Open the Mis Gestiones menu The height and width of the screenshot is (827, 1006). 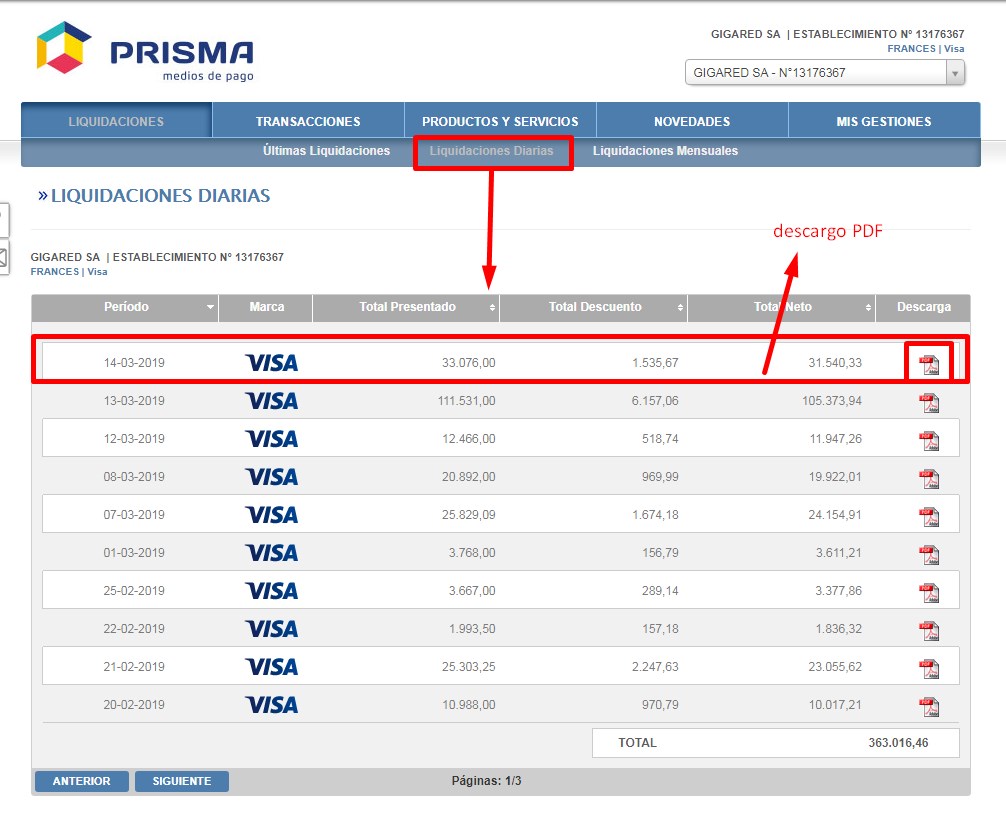click(883, 122)
